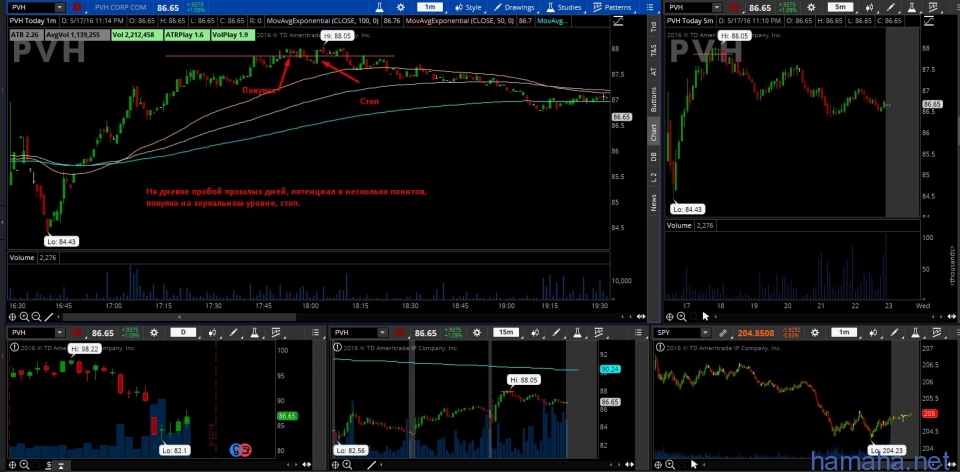This screenshot has width=960, height=472.
Task: Zoom out on the main 1m chart
Action: click(x=36, y=317)
